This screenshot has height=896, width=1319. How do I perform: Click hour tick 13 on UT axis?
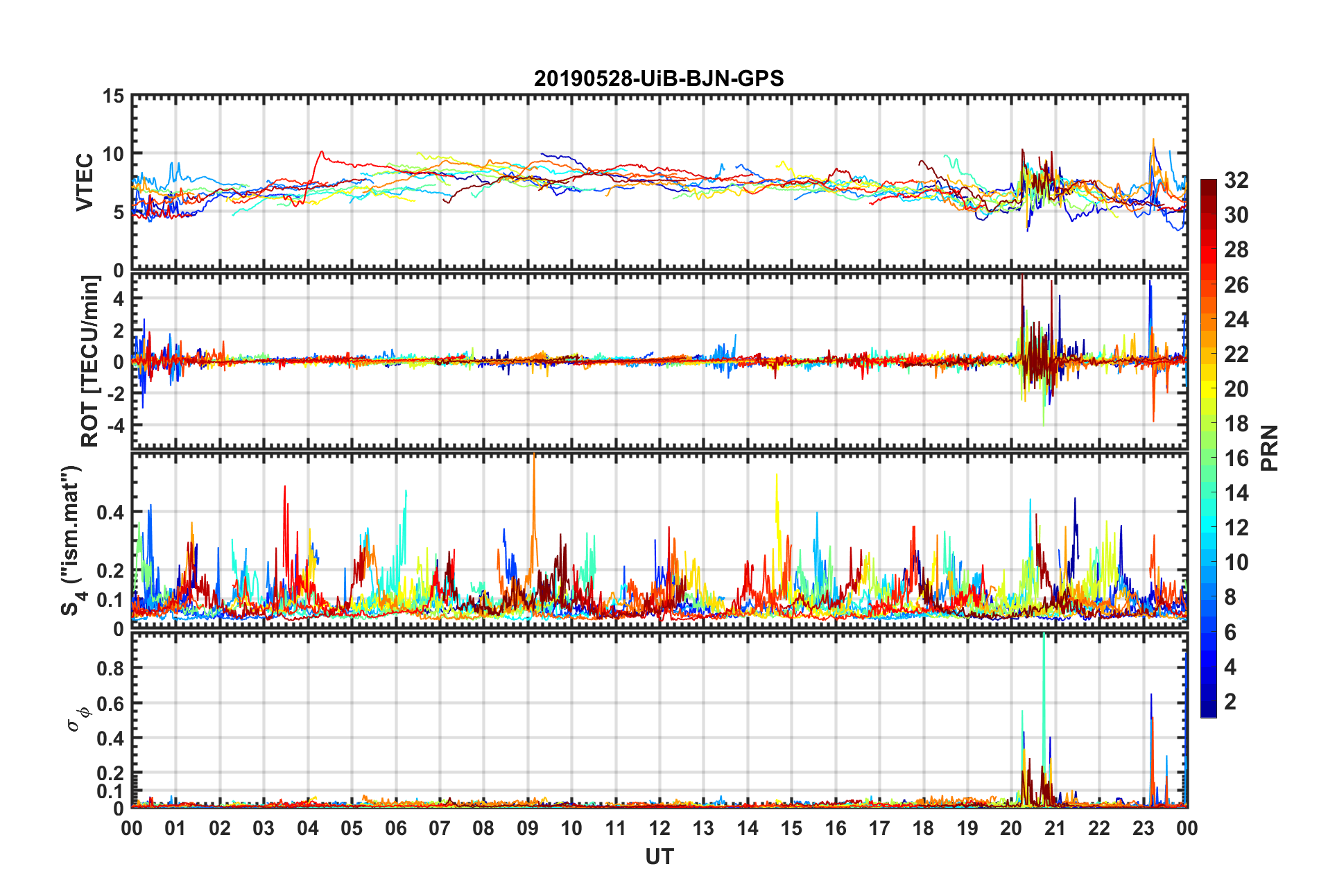pyautogui.click(x=703, y=828)
